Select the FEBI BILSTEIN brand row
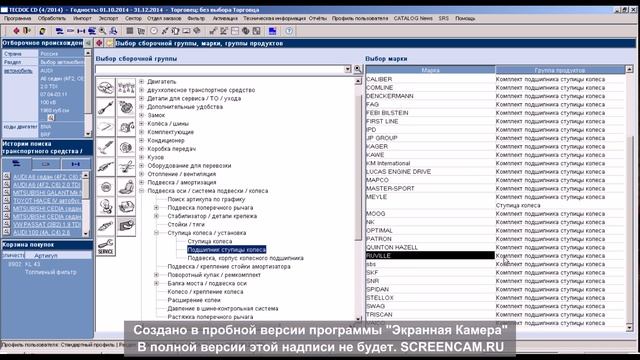The height and width of the screenshot is (360, 640). click(x=495, y=113)
